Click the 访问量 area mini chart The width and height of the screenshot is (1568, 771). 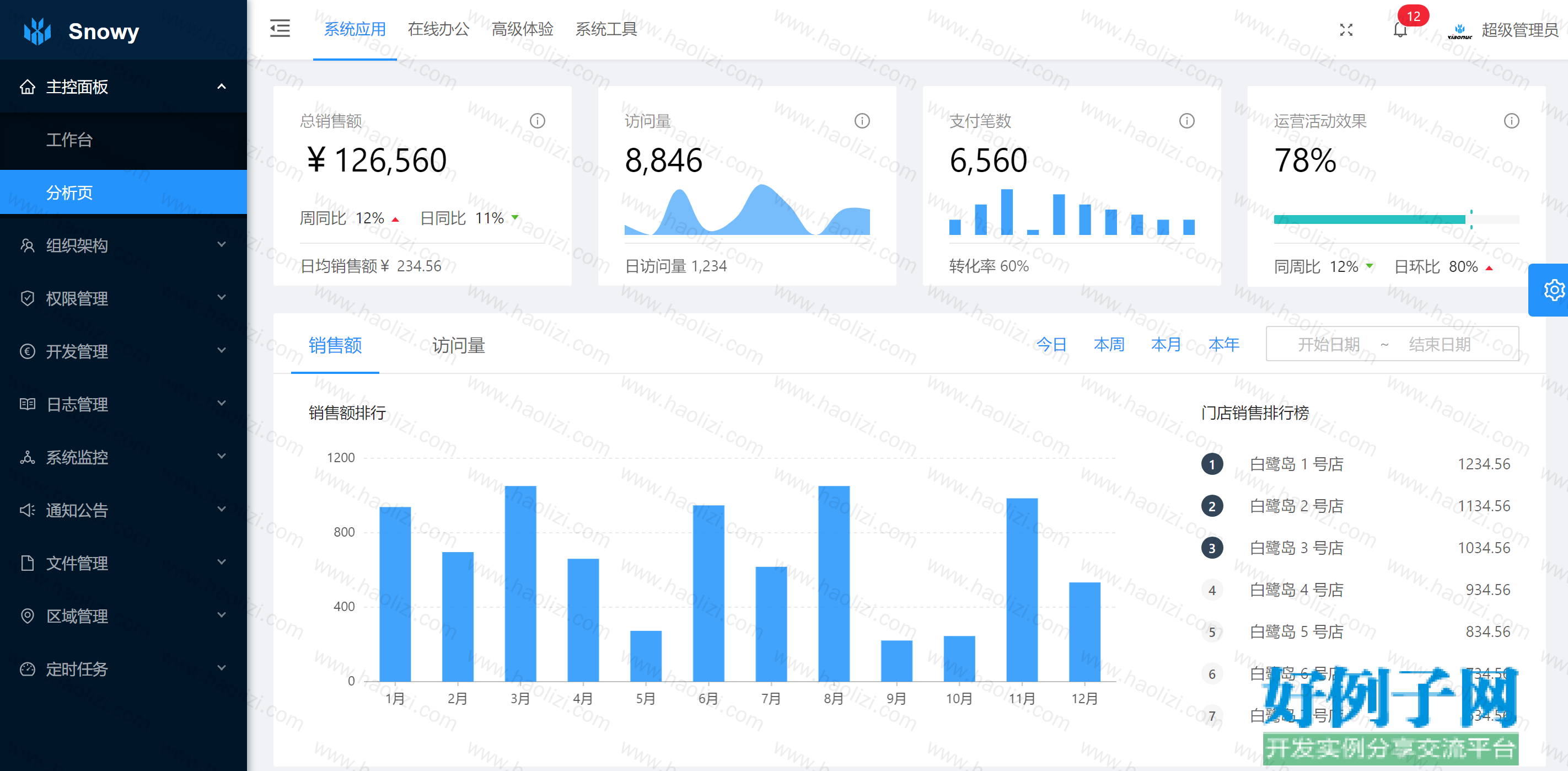[747, 210]
